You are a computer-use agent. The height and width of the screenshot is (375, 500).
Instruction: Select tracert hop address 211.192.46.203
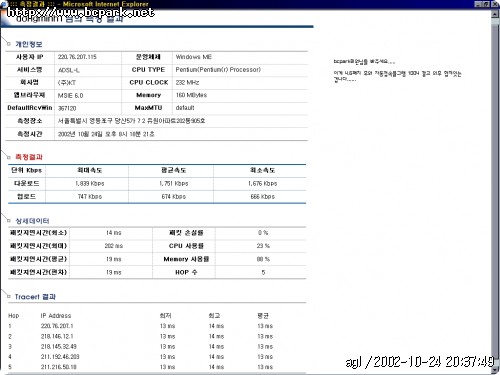[60, 357]
